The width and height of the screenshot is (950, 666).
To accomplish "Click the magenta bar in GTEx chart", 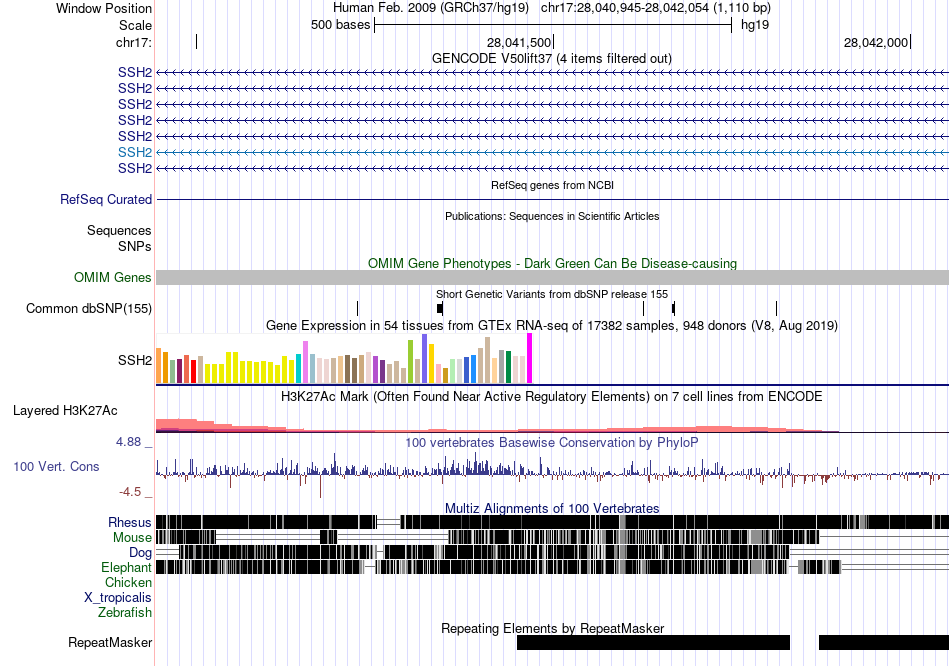I will [530, 358].
